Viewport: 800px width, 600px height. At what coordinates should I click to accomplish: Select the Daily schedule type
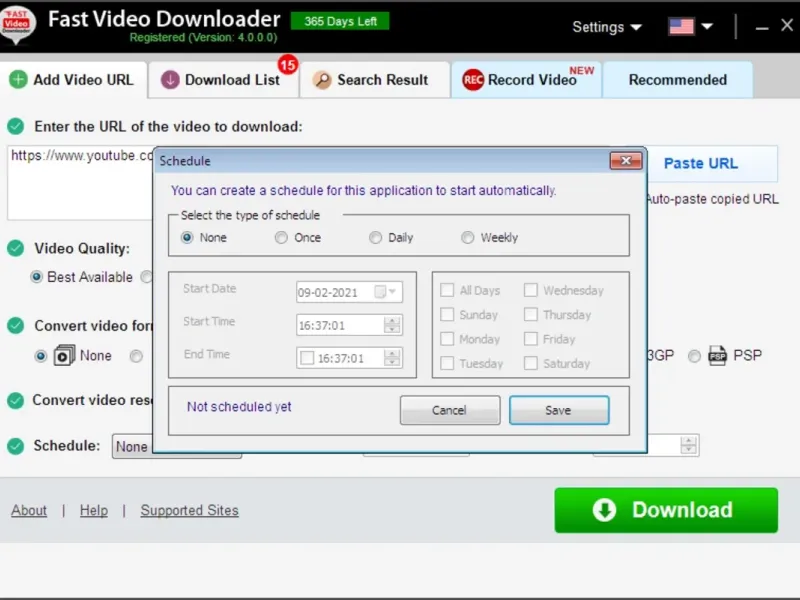pyautogui.click(x=376, y=237)
